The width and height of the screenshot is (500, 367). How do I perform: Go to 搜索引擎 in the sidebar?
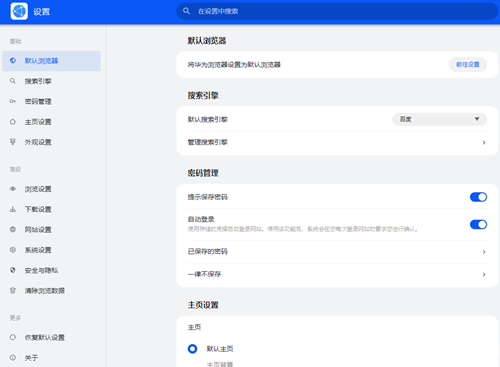(51, 81)
